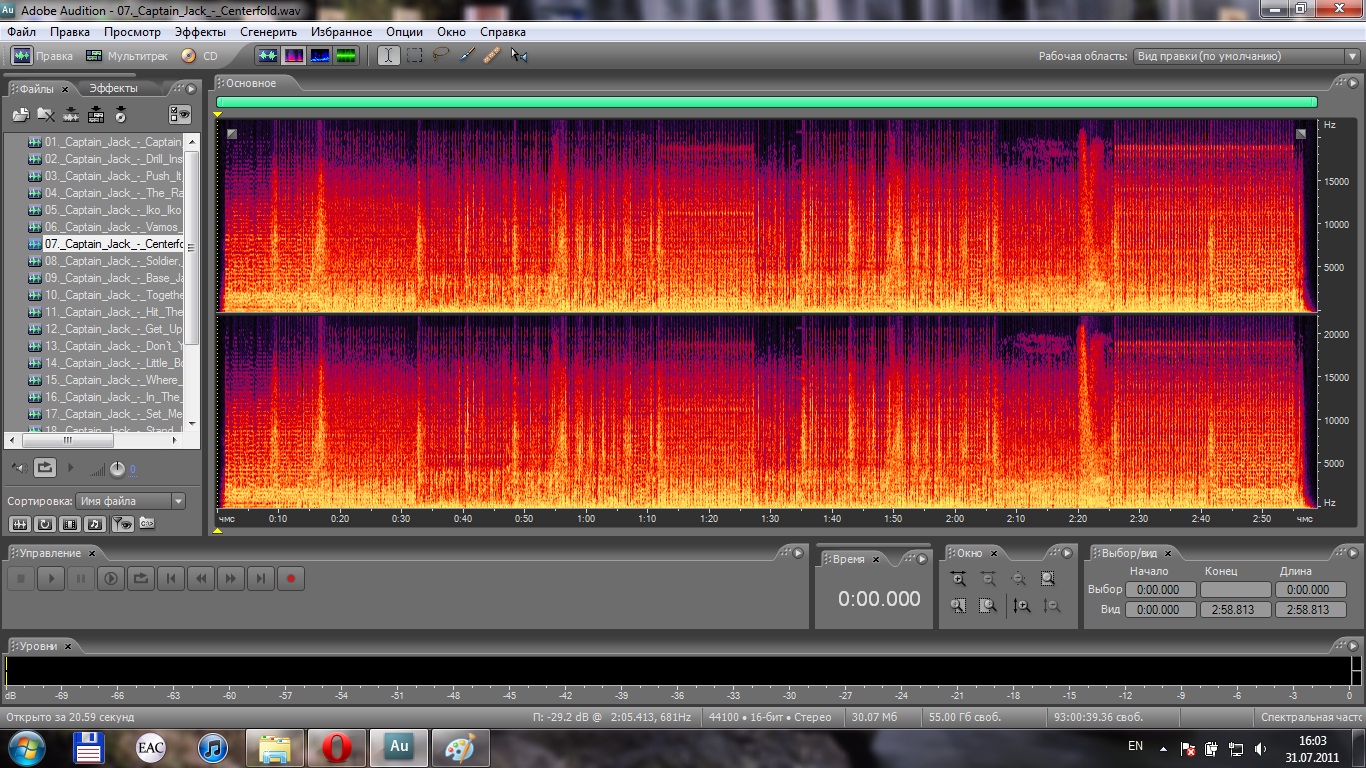Select the Effects Paintbrush tool

coord(466,56)
